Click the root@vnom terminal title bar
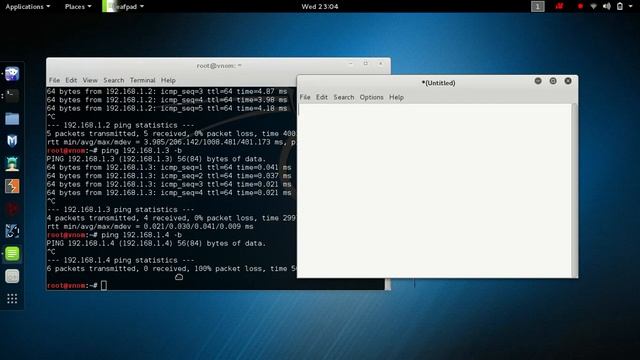 (219, 66)
